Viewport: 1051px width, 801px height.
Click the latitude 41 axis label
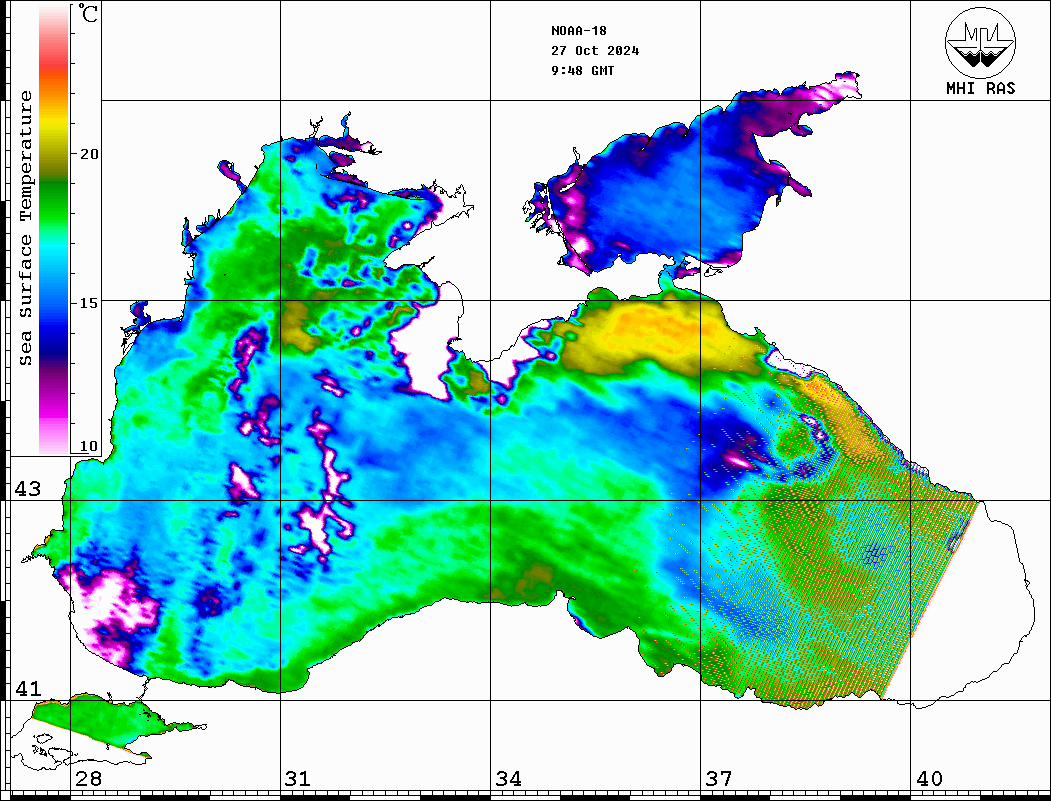coord(28,689)
